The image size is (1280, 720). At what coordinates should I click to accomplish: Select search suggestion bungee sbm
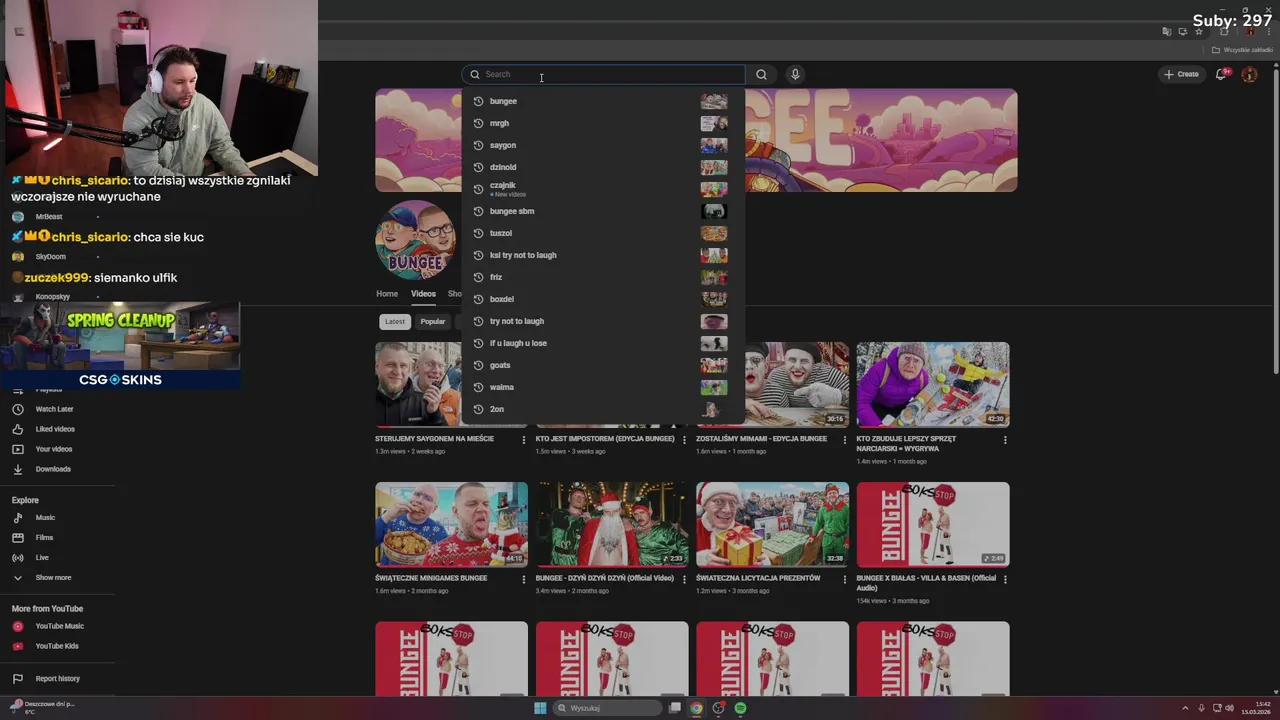tap(604, 211)
